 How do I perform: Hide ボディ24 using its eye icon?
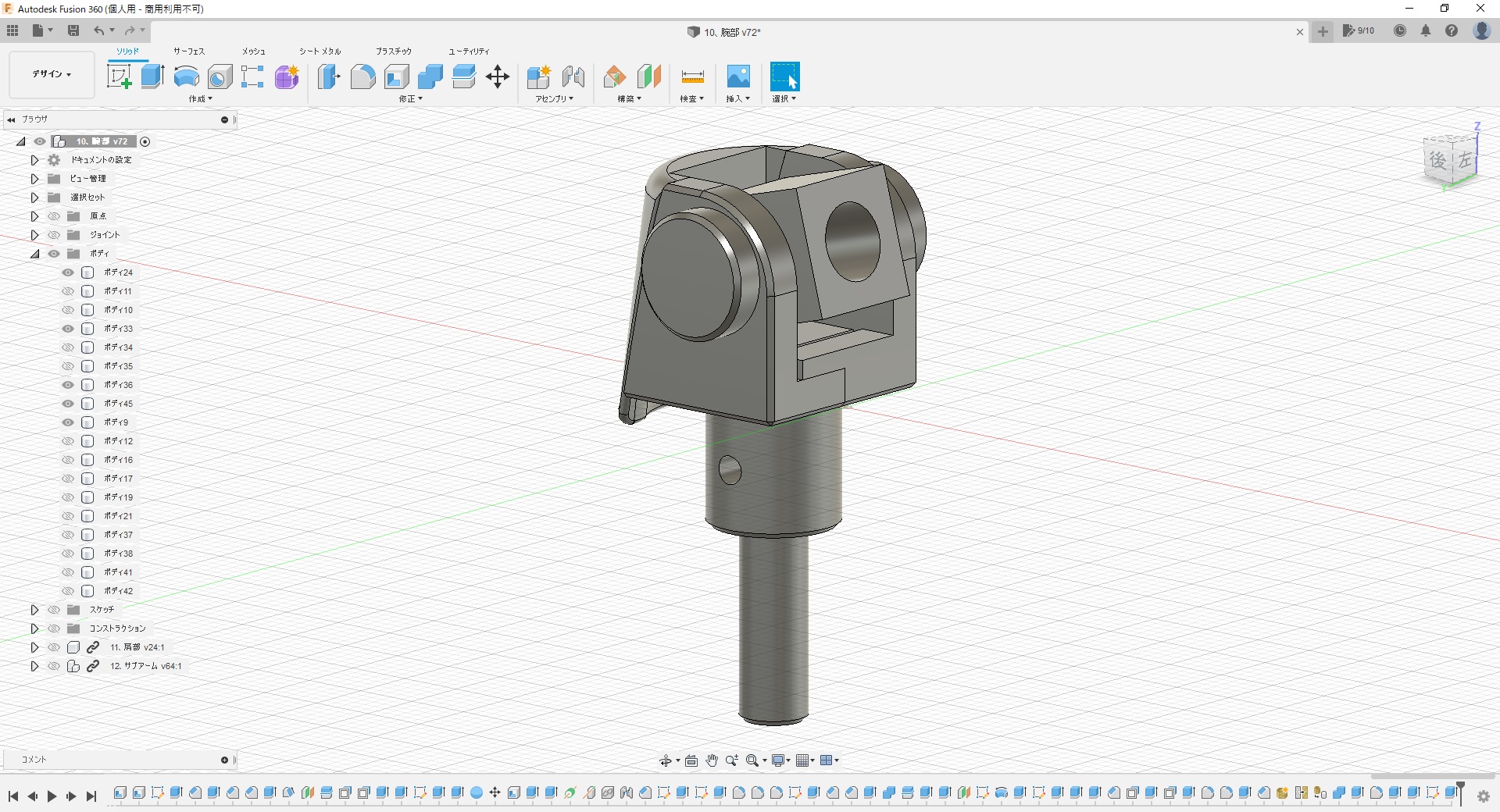click(68, 272)
